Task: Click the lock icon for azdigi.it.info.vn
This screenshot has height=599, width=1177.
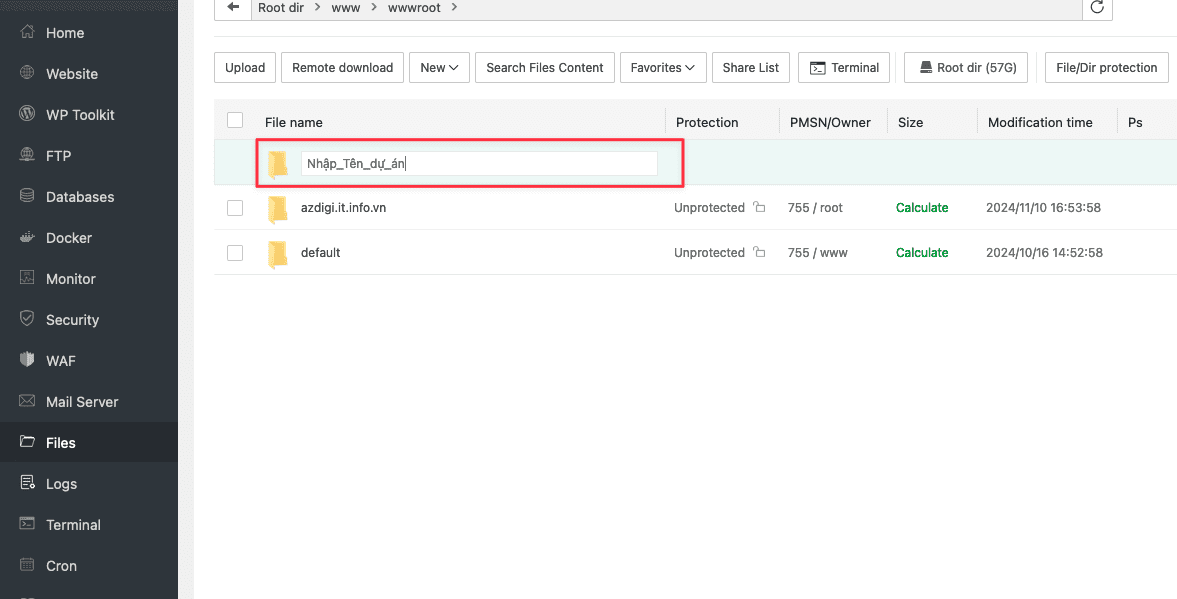Action: point(759,208)
